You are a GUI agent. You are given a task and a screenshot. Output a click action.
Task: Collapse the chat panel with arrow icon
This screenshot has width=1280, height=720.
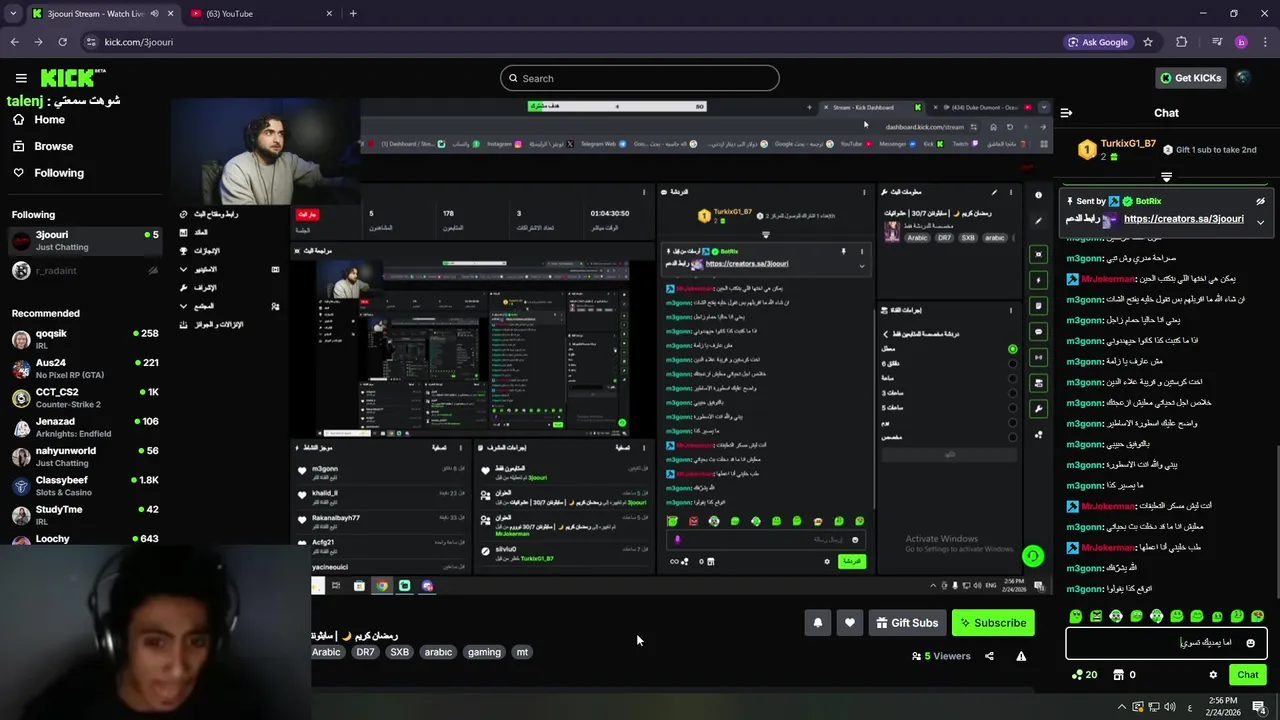click(1066, 113)
